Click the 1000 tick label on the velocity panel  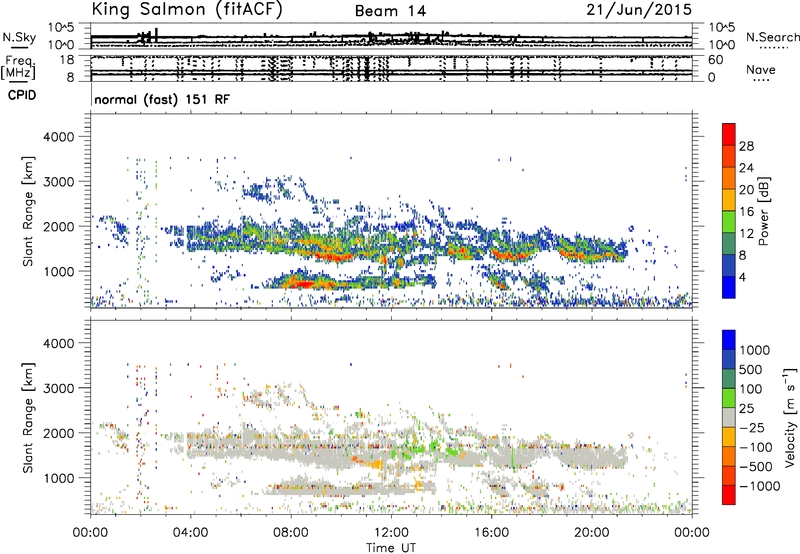(59, 478)
